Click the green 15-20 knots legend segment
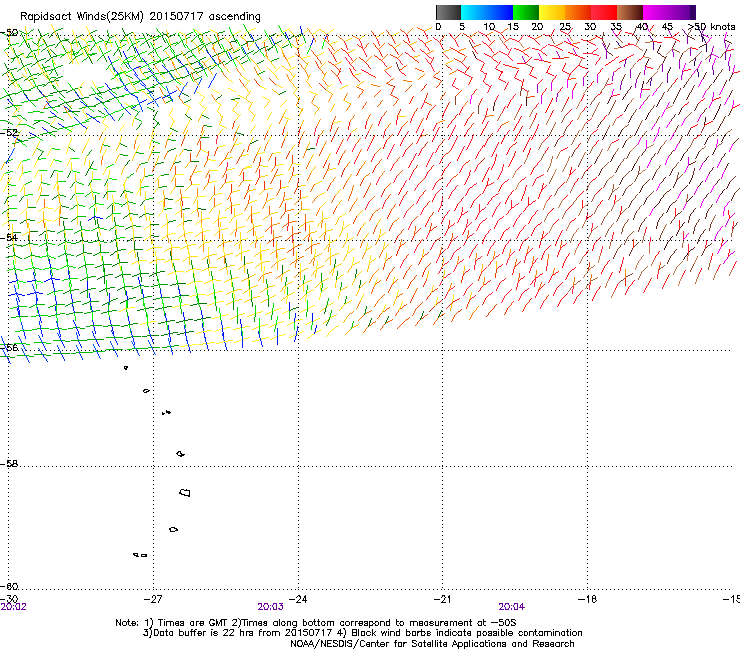 click(x=526, y=12)
